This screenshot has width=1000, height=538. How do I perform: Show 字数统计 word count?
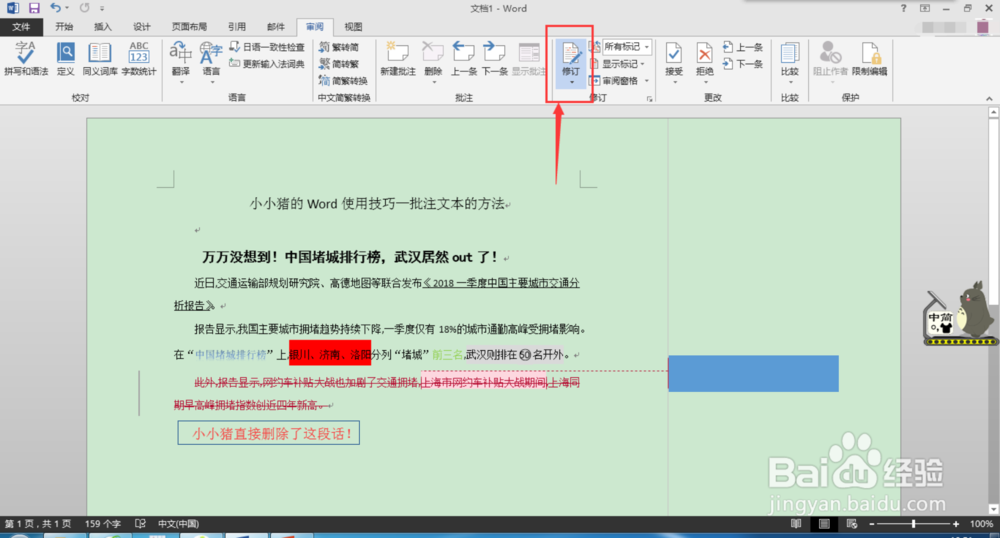[x=139, y=59]
